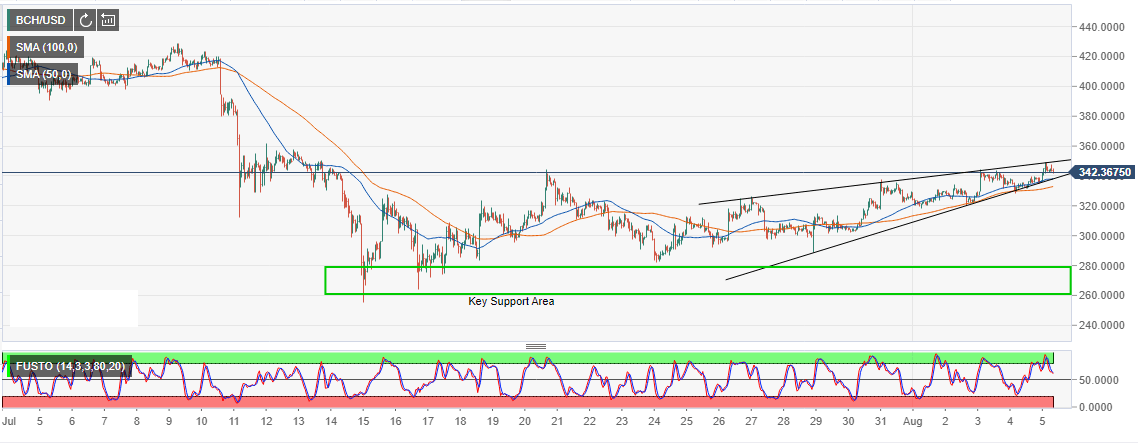Click the chart refresh icon
This screenshot has height=443, width=1138.
click(x=85, y=19)
